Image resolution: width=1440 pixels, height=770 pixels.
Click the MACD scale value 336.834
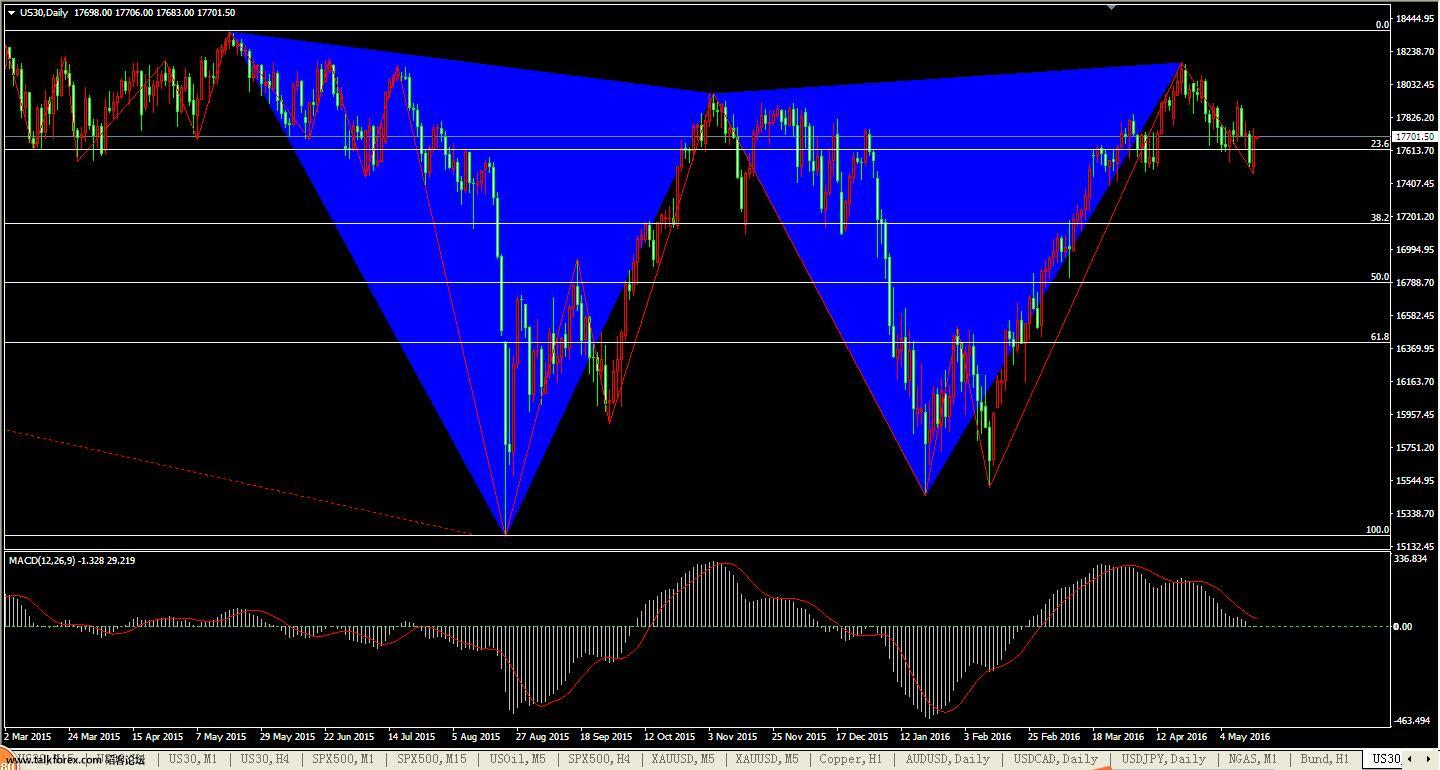[x=1410, y=559]
